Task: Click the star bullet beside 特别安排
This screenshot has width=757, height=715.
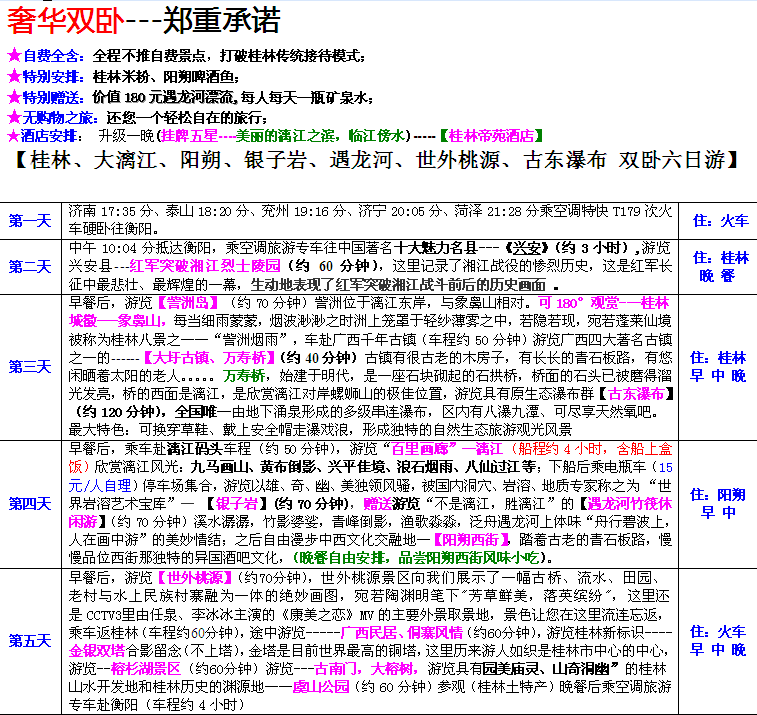Action: tap(13, 76)
